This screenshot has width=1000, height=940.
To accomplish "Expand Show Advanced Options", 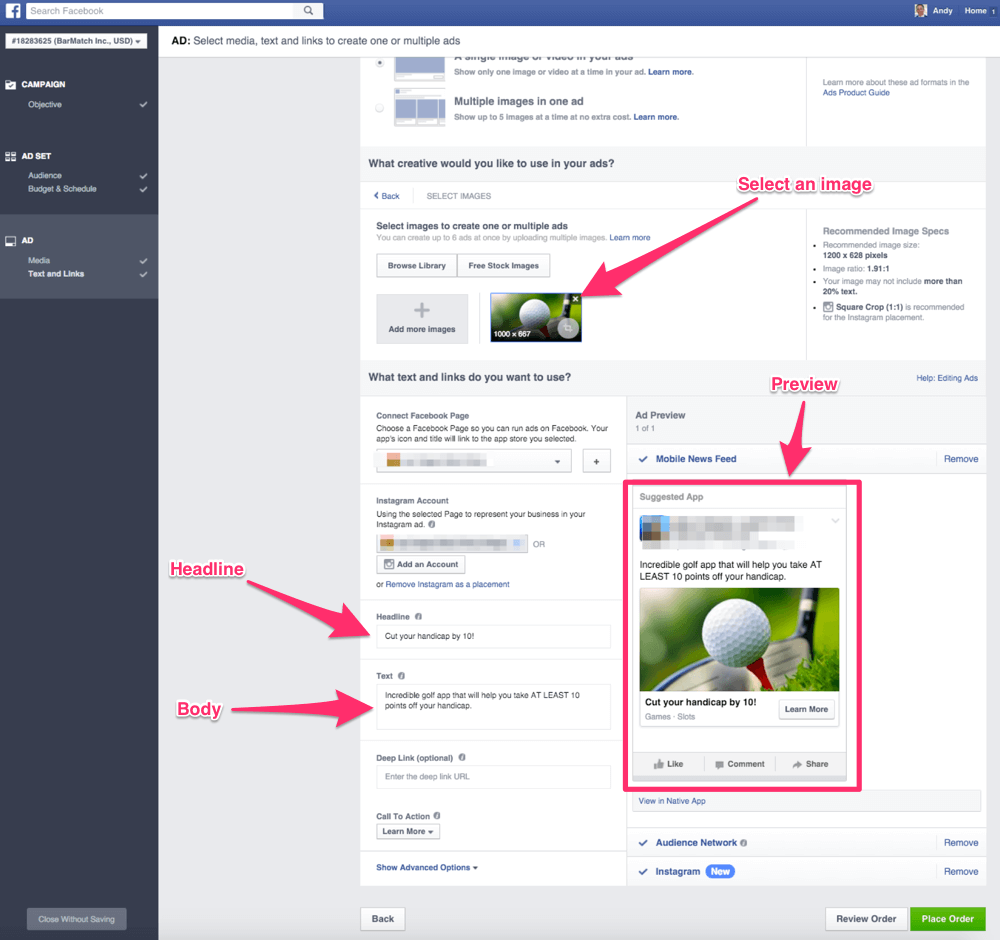I will tap(427, 868).
